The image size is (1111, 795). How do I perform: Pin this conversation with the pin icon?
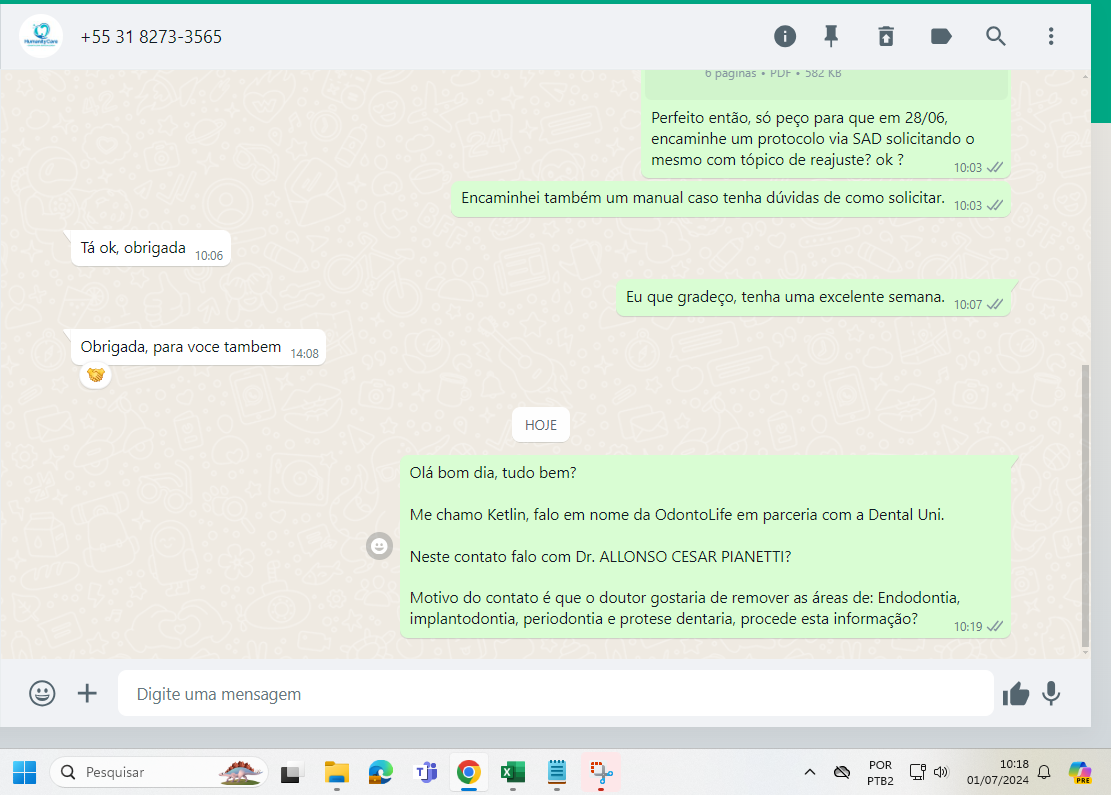pyautogui.click(x=831, y=36)
